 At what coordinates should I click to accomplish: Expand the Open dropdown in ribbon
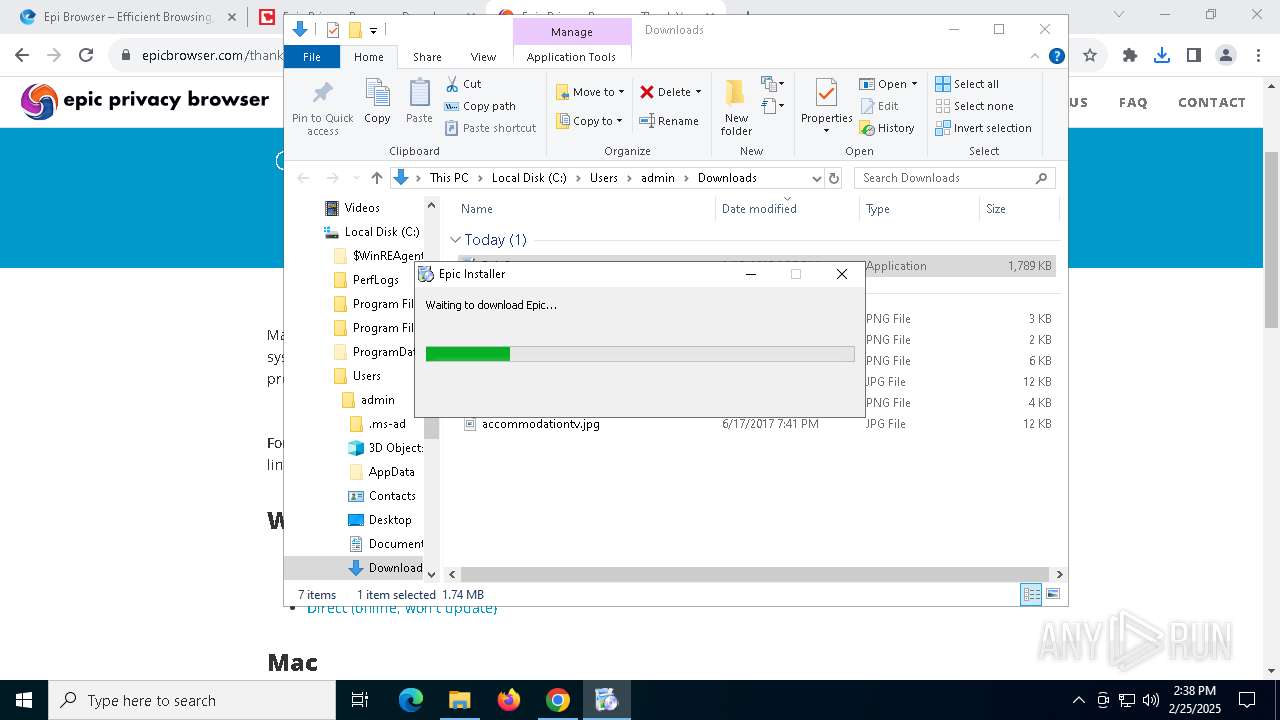click(x=913, y=84)
